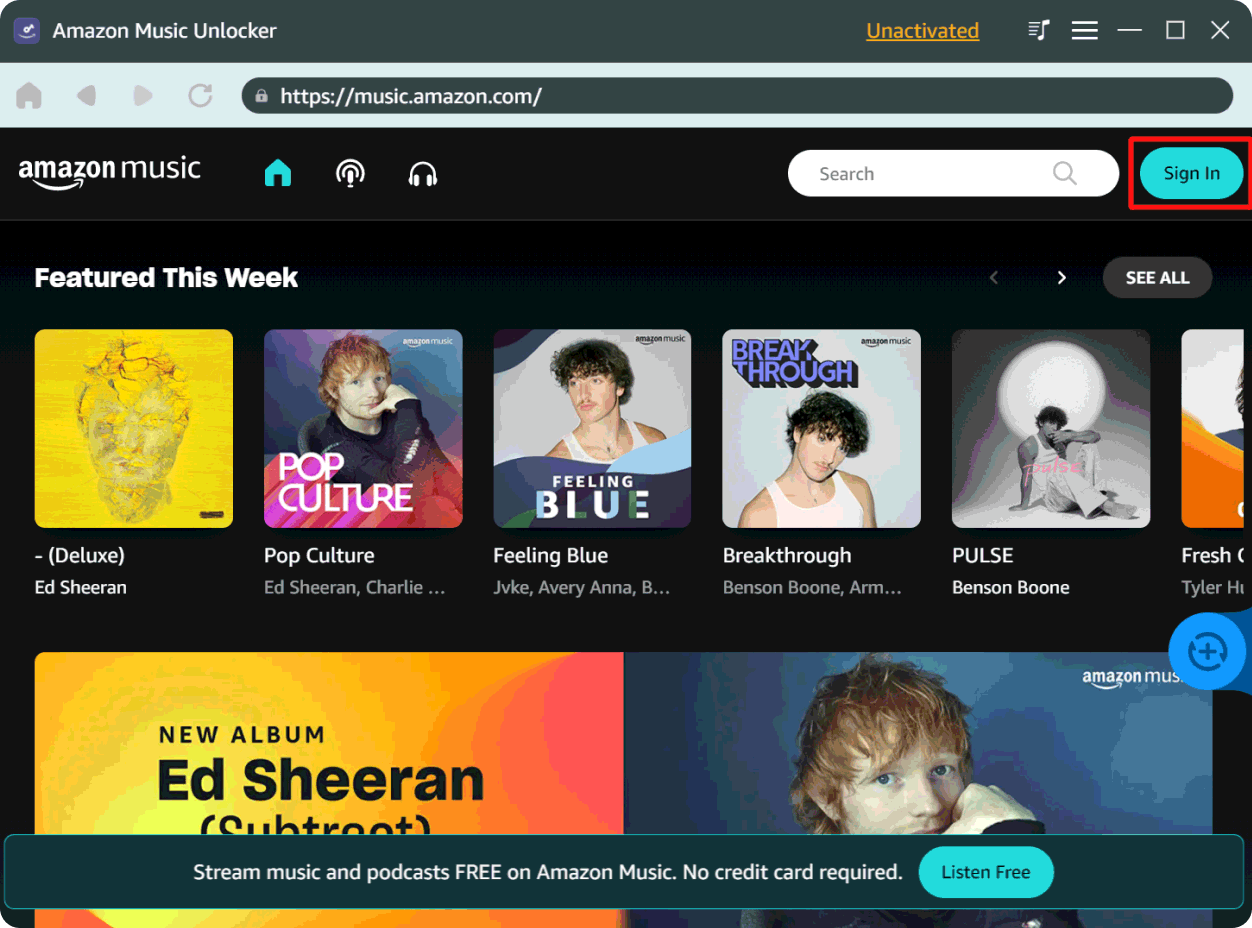The image size is (1252, 928).
Task: Reload the page with refresh icon
Action: pos(200,96)
